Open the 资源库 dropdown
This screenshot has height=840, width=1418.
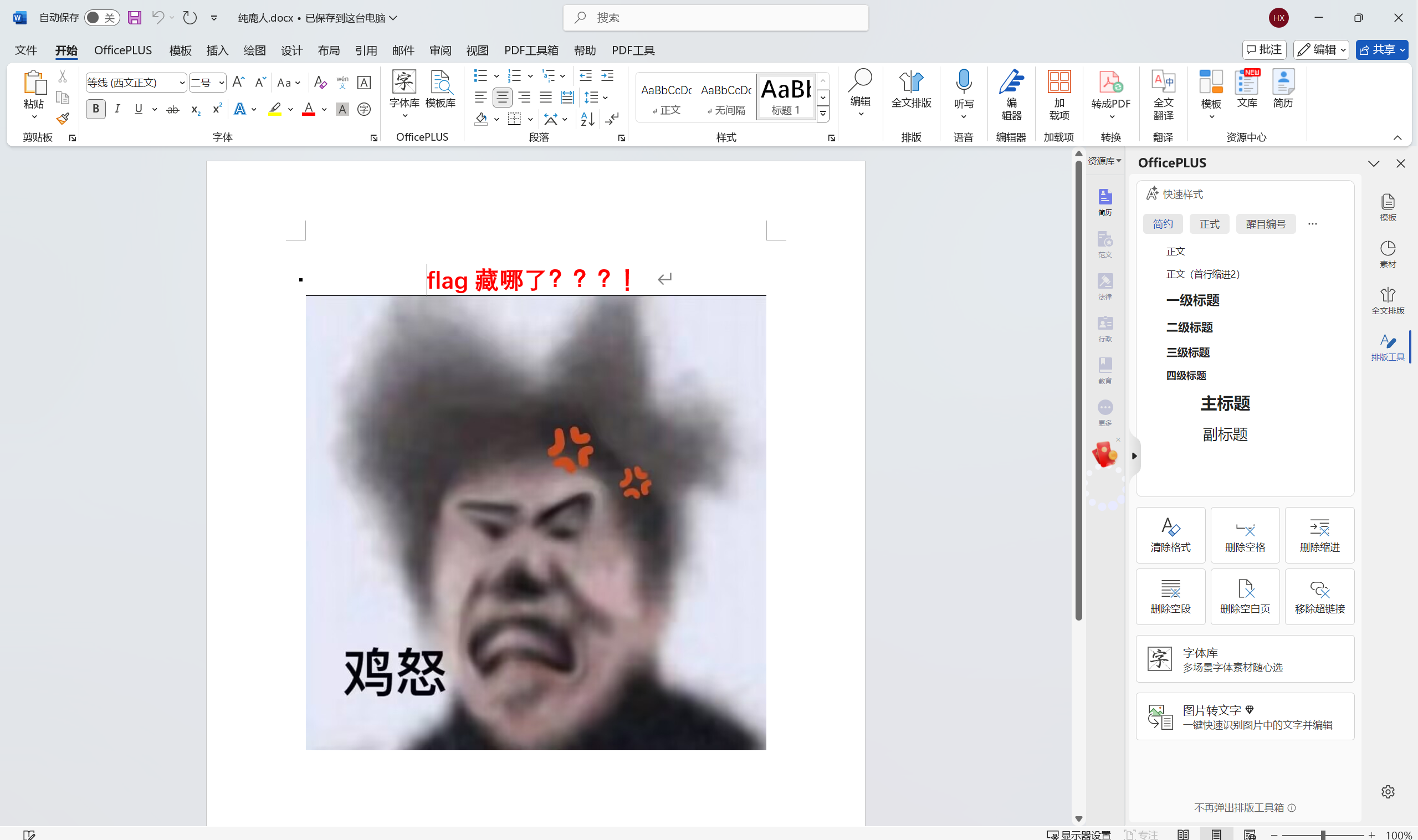pyautogui.click(x=1104, y=161)
